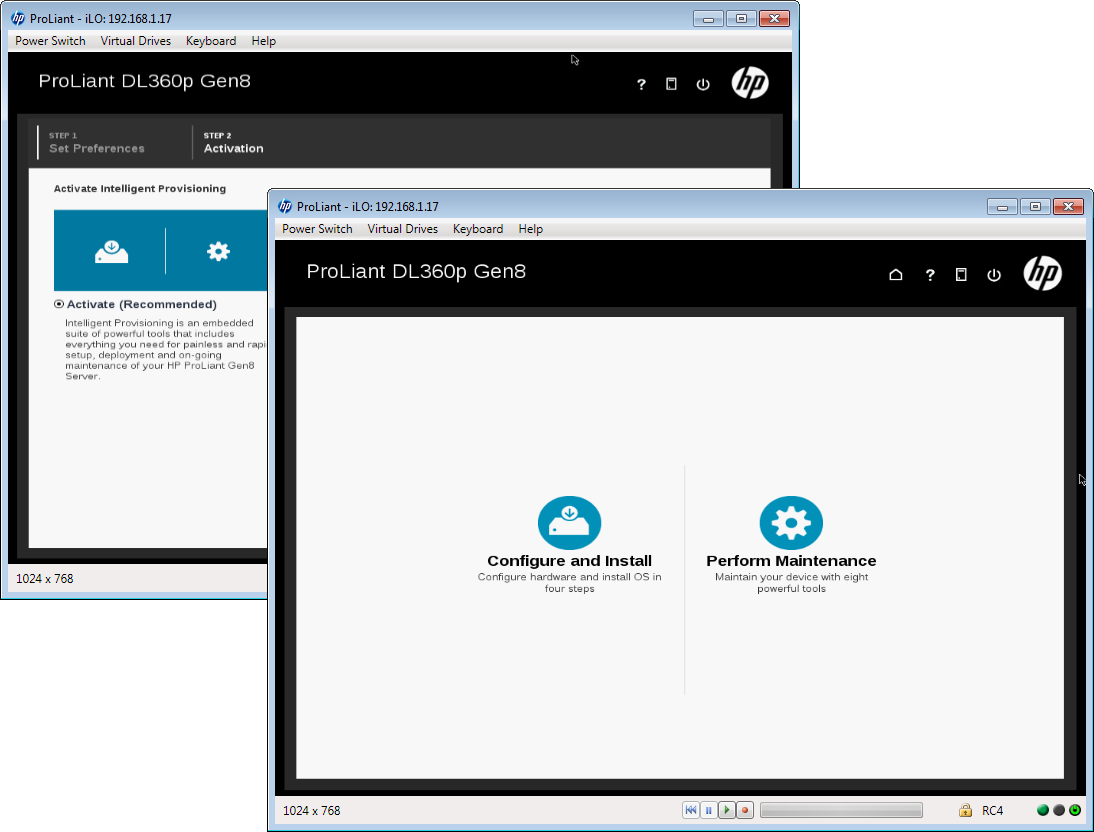Click the Perform Maintenance label
This screenshot has width=1094, height=832.
(x=791, y=563)
